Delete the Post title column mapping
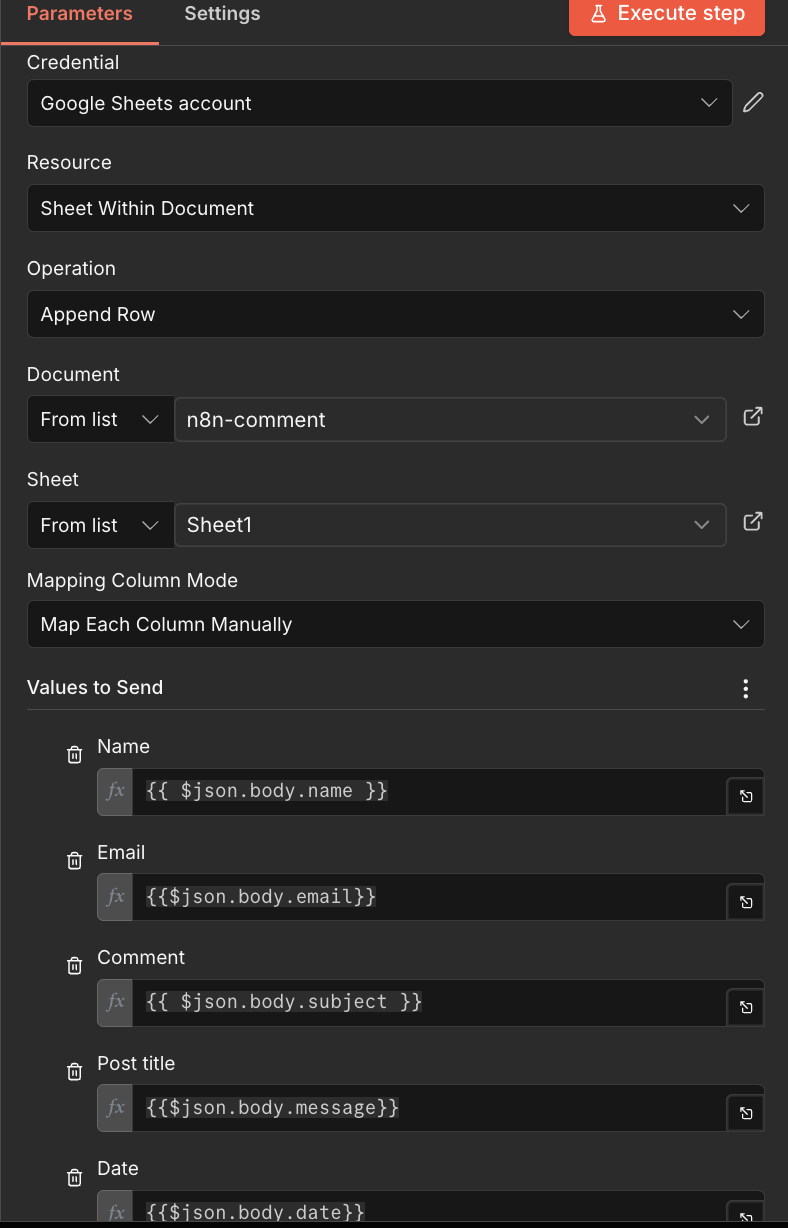Viewport: 788px width, 1228px height. [x=74, y=1072]
